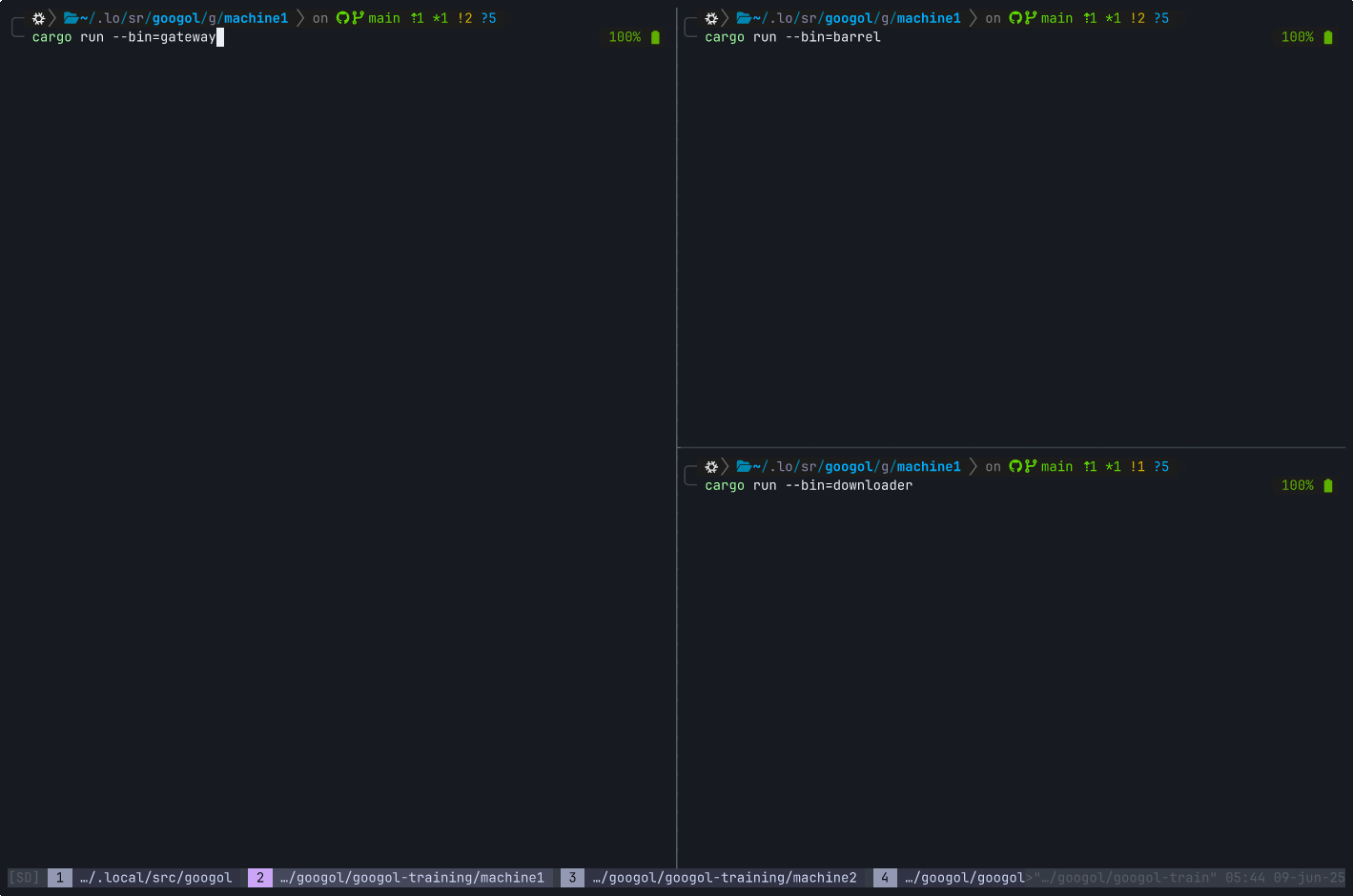Click the "cargo run --bin=gateway" command line
Image resolution: width=1353 pixels, height=896 pixels.
124,37
